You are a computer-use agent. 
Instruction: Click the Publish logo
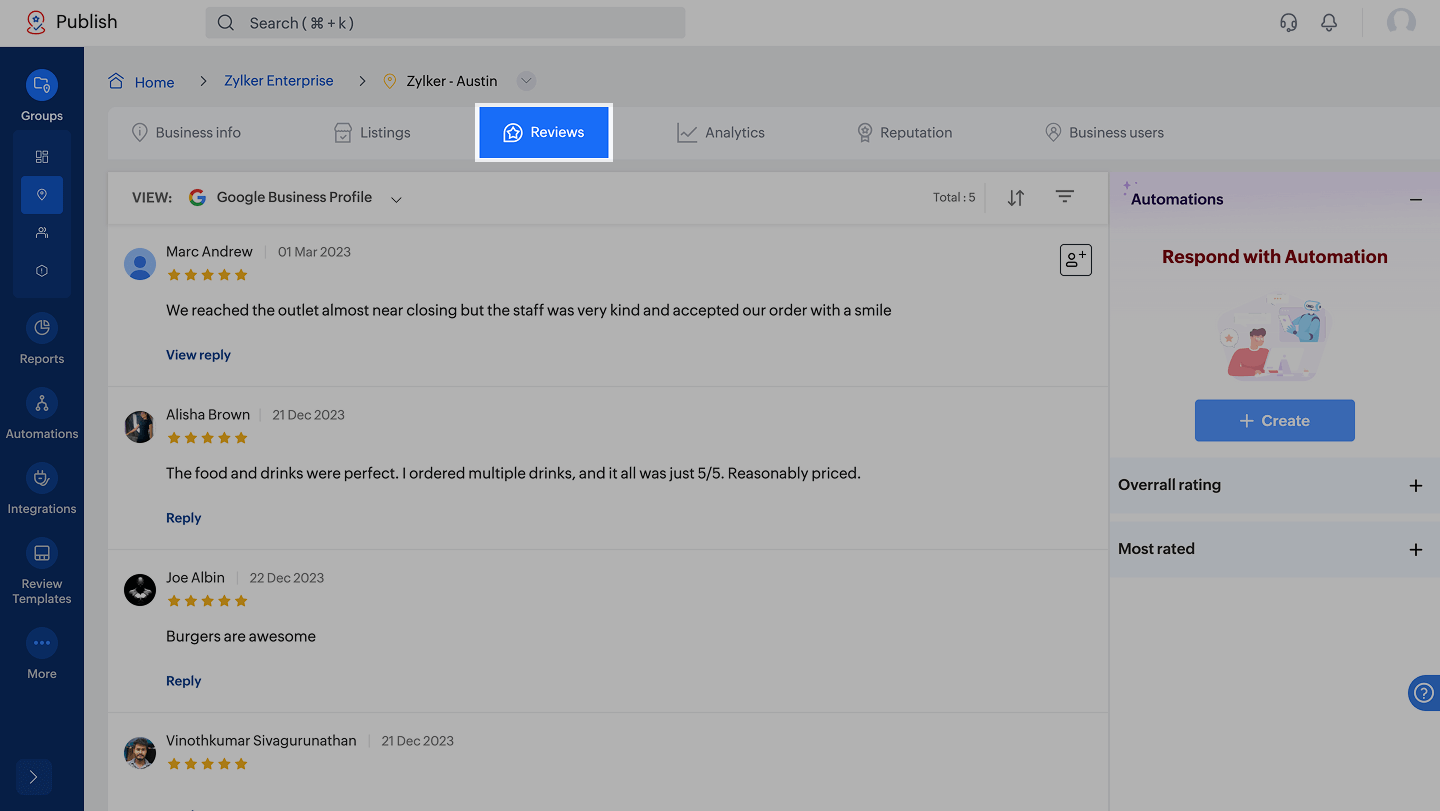click(x=72, y=22)
